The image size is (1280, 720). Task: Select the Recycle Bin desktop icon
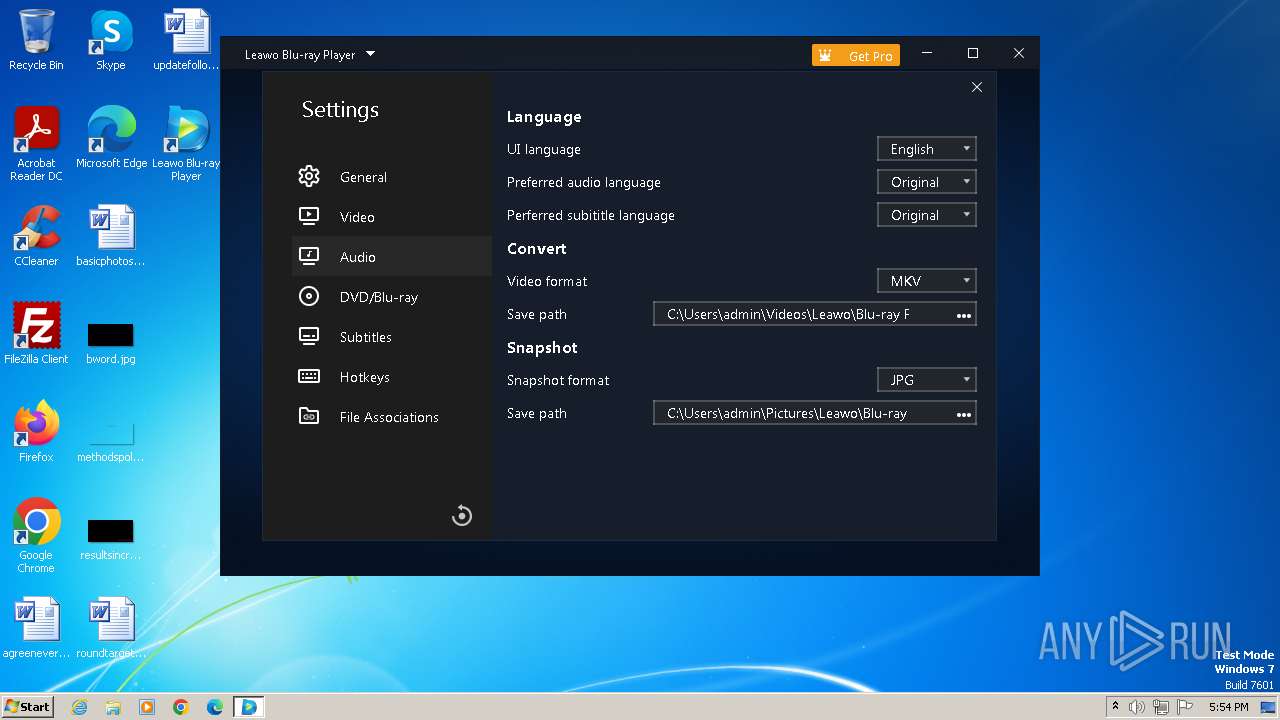(36, 40)
